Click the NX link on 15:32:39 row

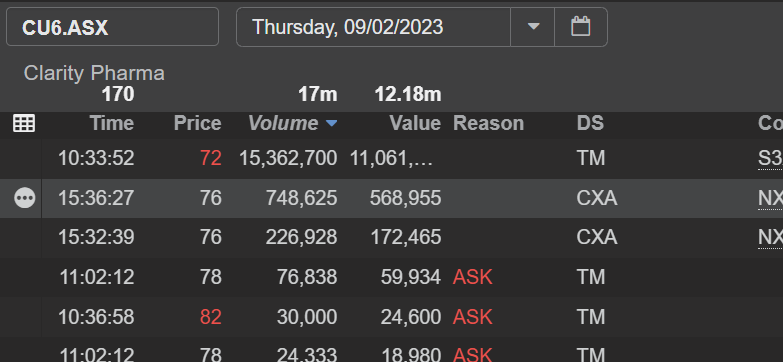click(x=770, y=238)
